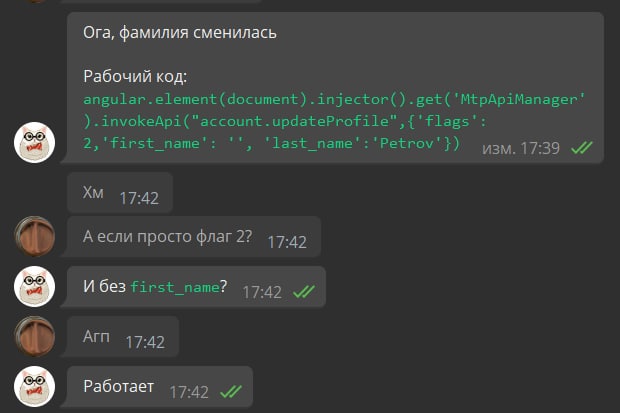Click the 'изм. 17:39' edited timestamp

[x=521, y=148]
